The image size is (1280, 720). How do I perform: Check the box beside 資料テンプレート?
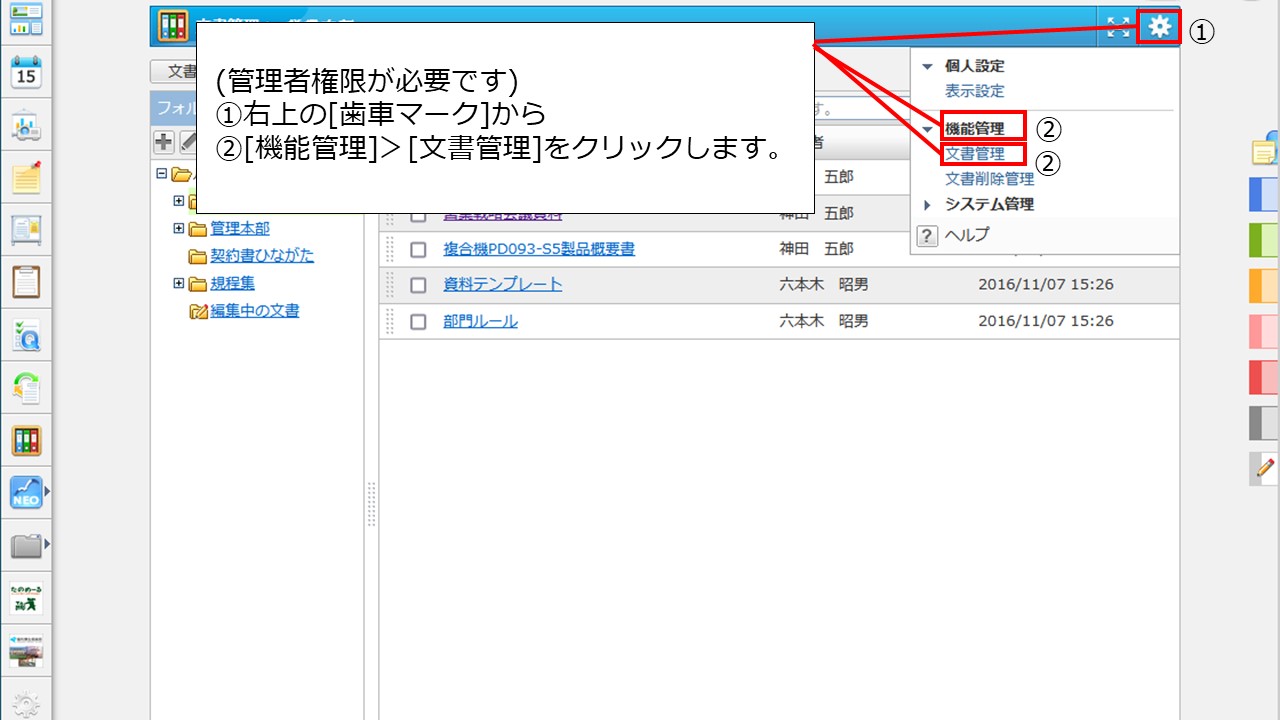coord(418,285)
